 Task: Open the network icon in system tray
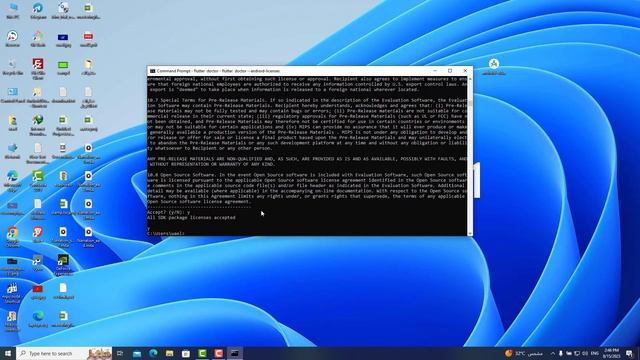(577, 353)
